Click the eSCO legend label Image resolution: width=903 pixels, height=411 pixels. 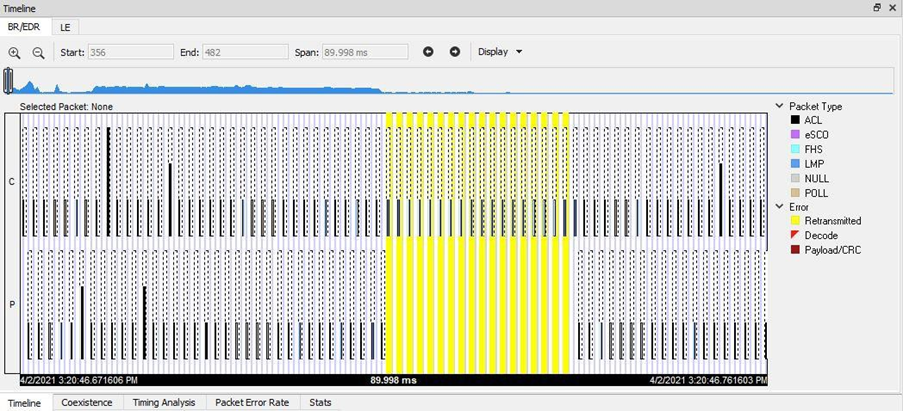coord(817,135)
